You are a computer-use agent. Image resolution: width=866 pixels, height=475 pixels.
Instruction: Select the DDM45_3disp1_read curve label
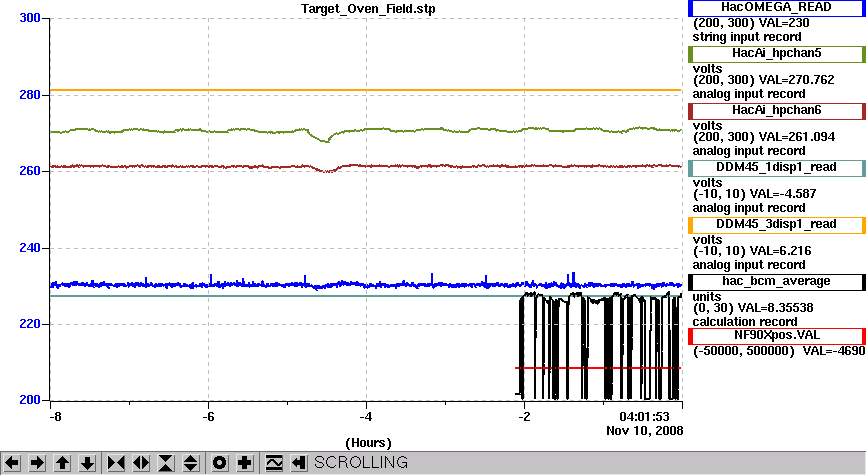(777, 225)
